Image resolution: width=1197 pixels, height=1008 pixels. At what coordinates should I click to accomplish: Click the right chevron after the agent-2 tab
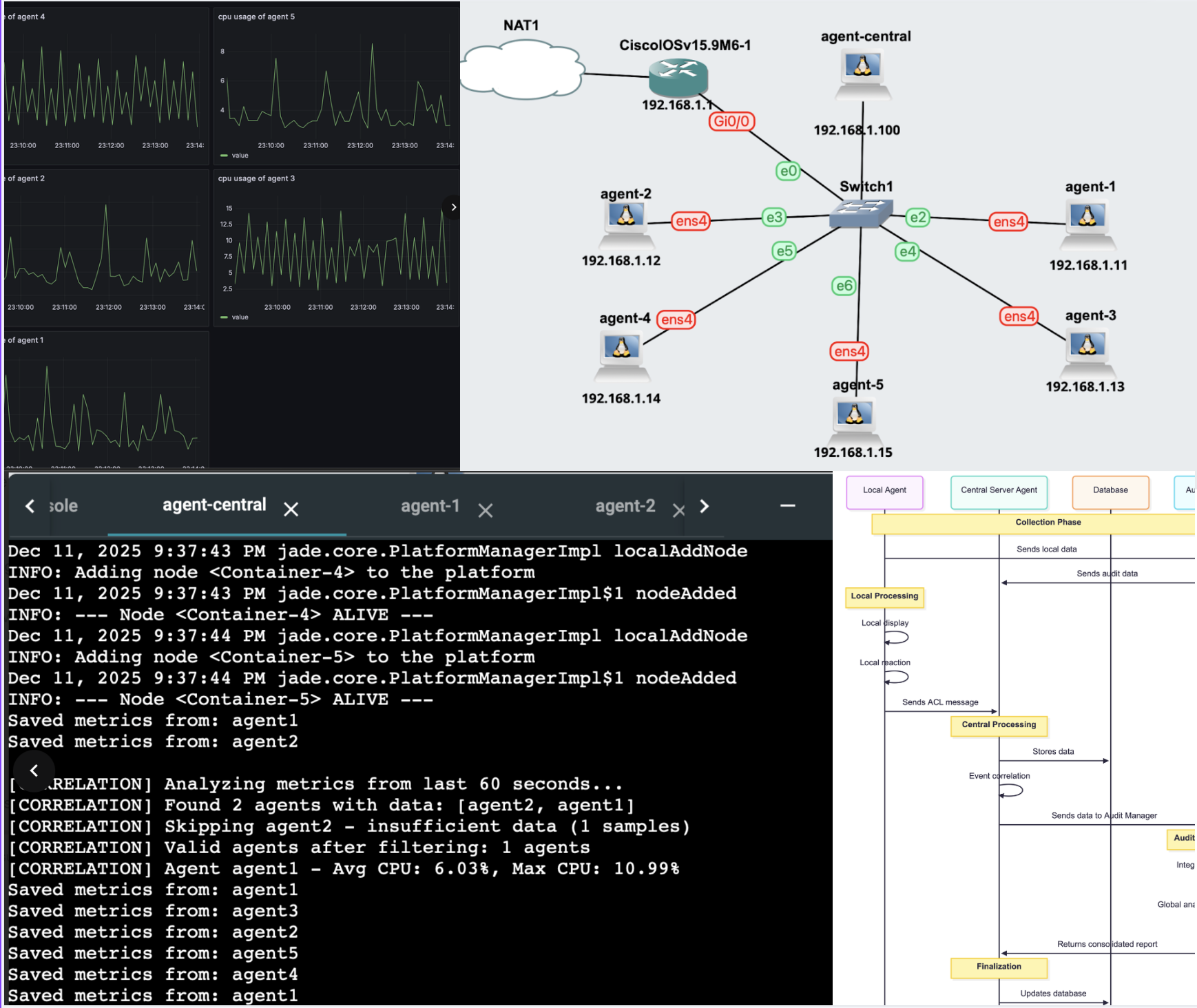click(x=705, y=506)
